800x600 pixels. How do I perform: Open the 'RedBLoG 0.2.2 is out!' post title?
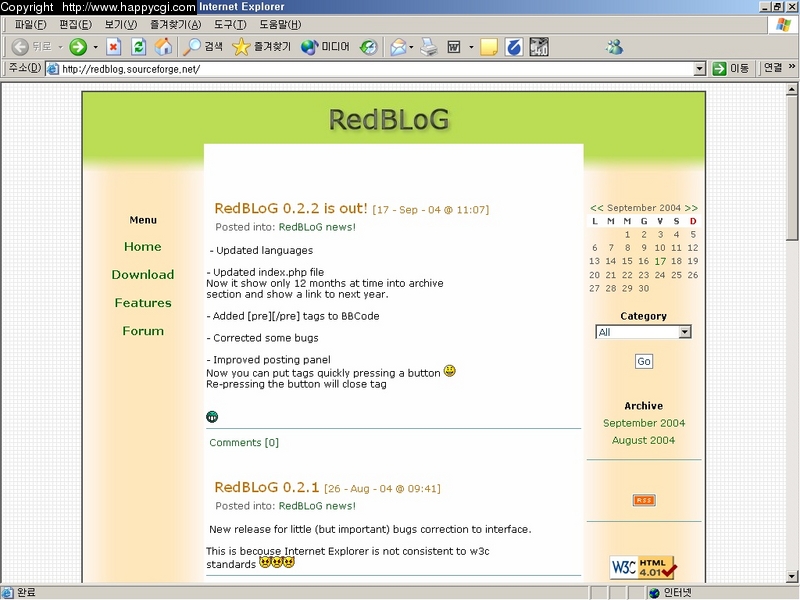click(291, 208)
